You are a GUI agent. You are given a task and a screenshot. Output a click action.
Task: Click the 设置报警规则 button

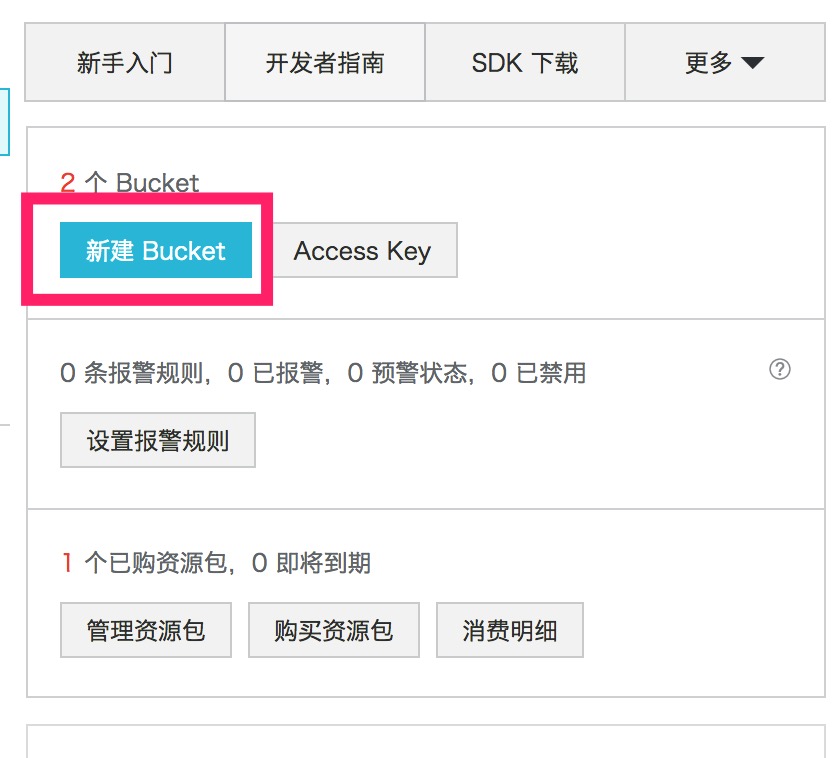pos(158,440)
